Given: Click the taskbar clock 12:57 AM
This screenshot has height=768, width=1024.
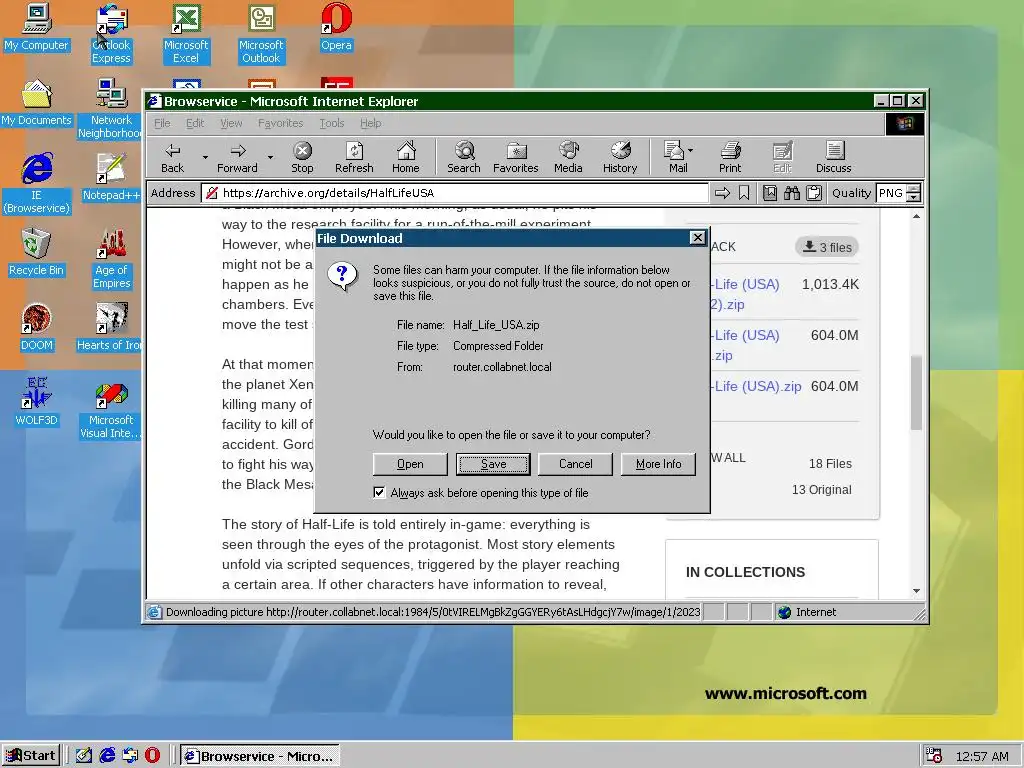Looking at the screenshot, I should click(x=982, y=756).
